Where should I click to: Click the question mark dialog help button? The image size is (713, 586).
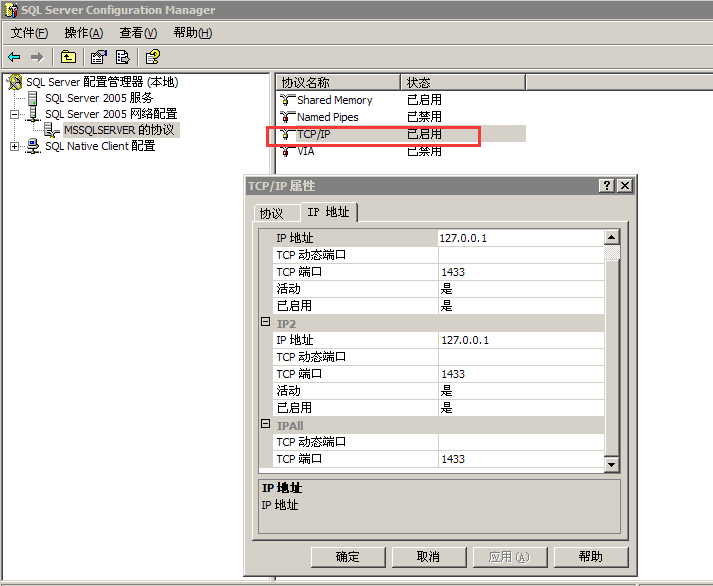click(607, 186)
